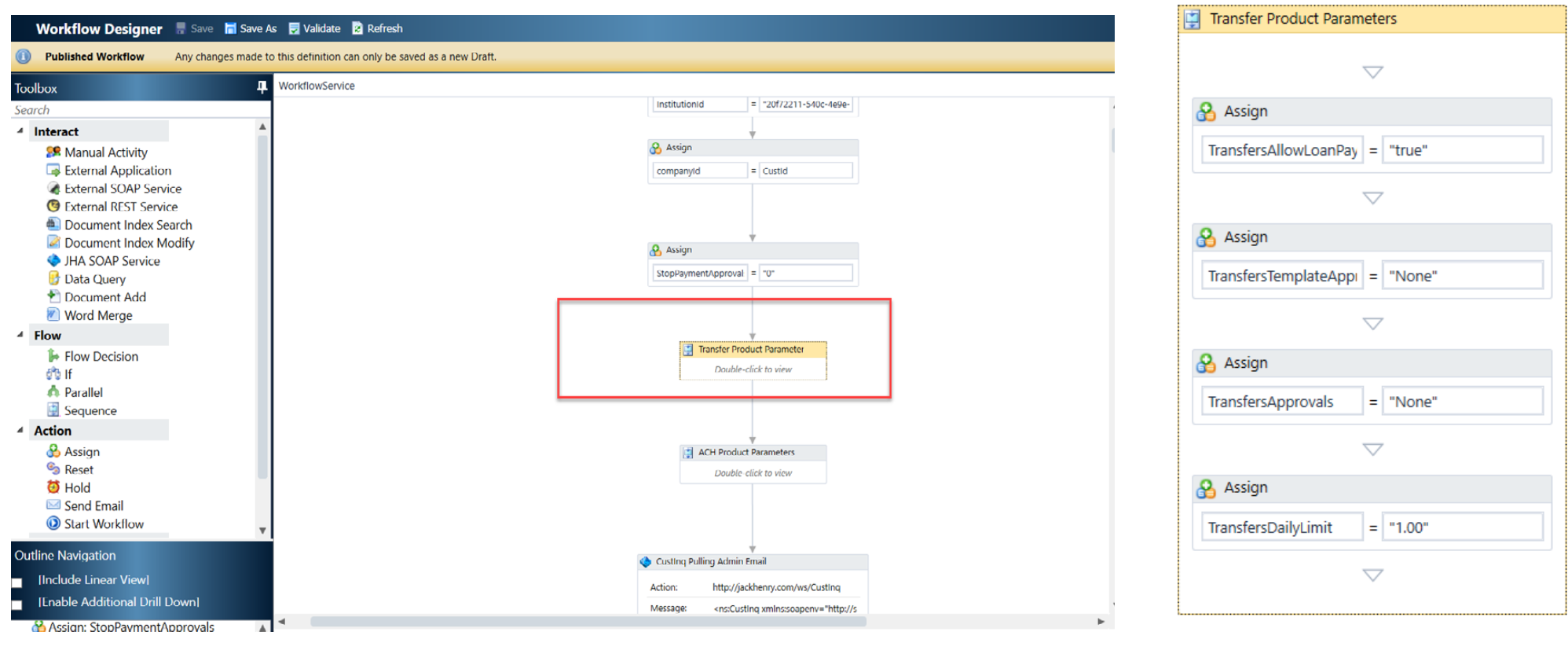This screenshot has height=654, width=1568.
Task: Toggle Enable Additional Drill Down checkbox
Action: point(16,604)
